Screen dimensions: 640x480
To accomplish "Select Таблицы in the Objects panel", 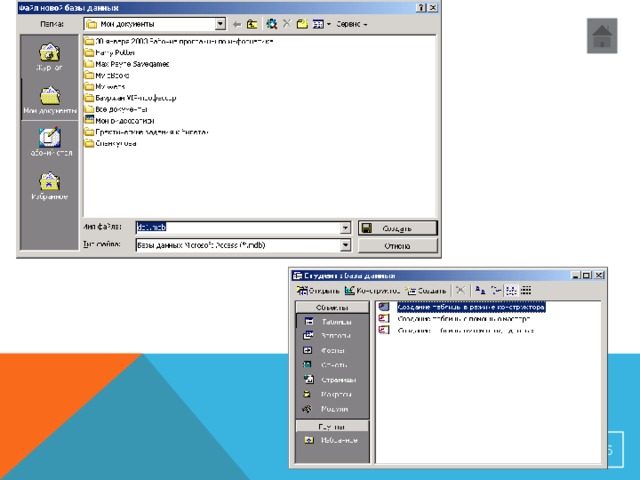I will click(333, 321).
